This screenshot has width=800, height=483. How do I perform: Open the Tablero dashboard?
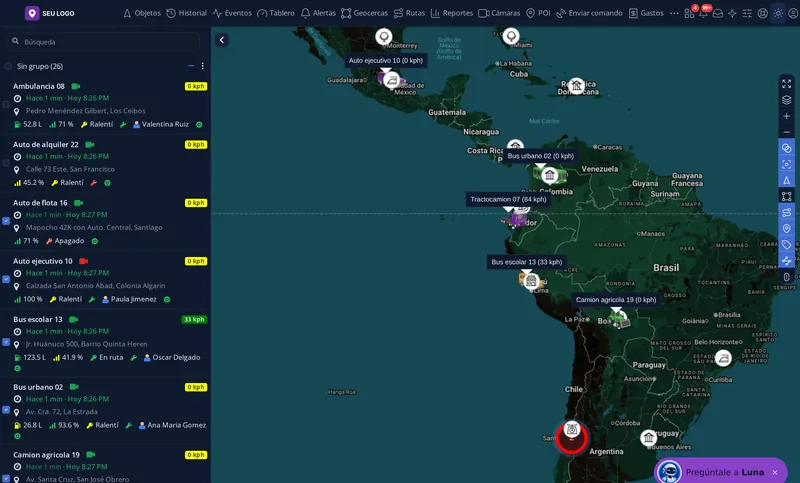(x=276, y=13)
